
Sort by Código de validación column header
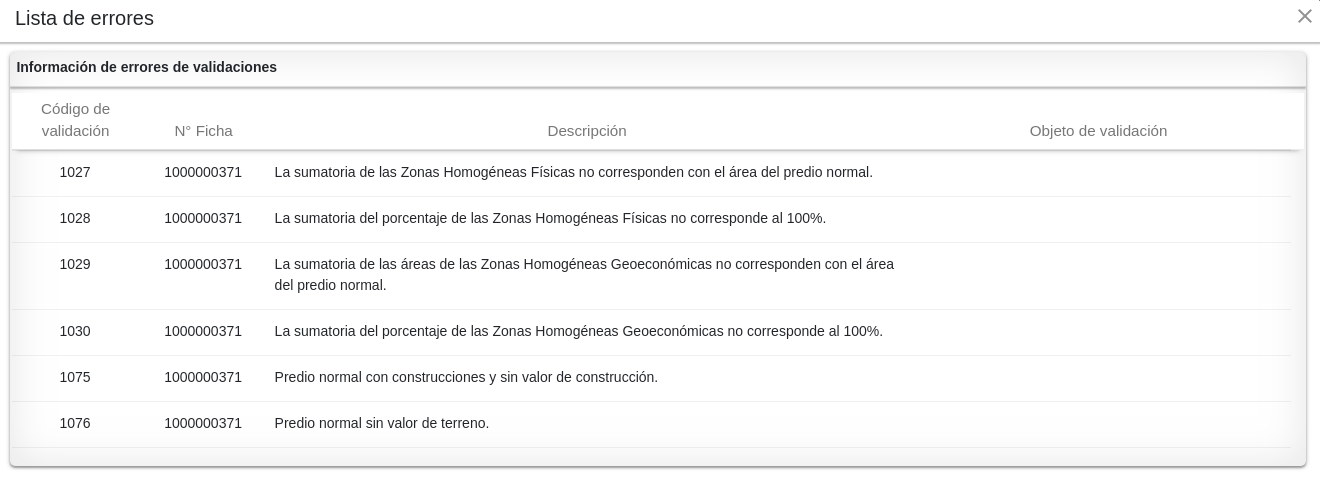(x=75, y=120)
